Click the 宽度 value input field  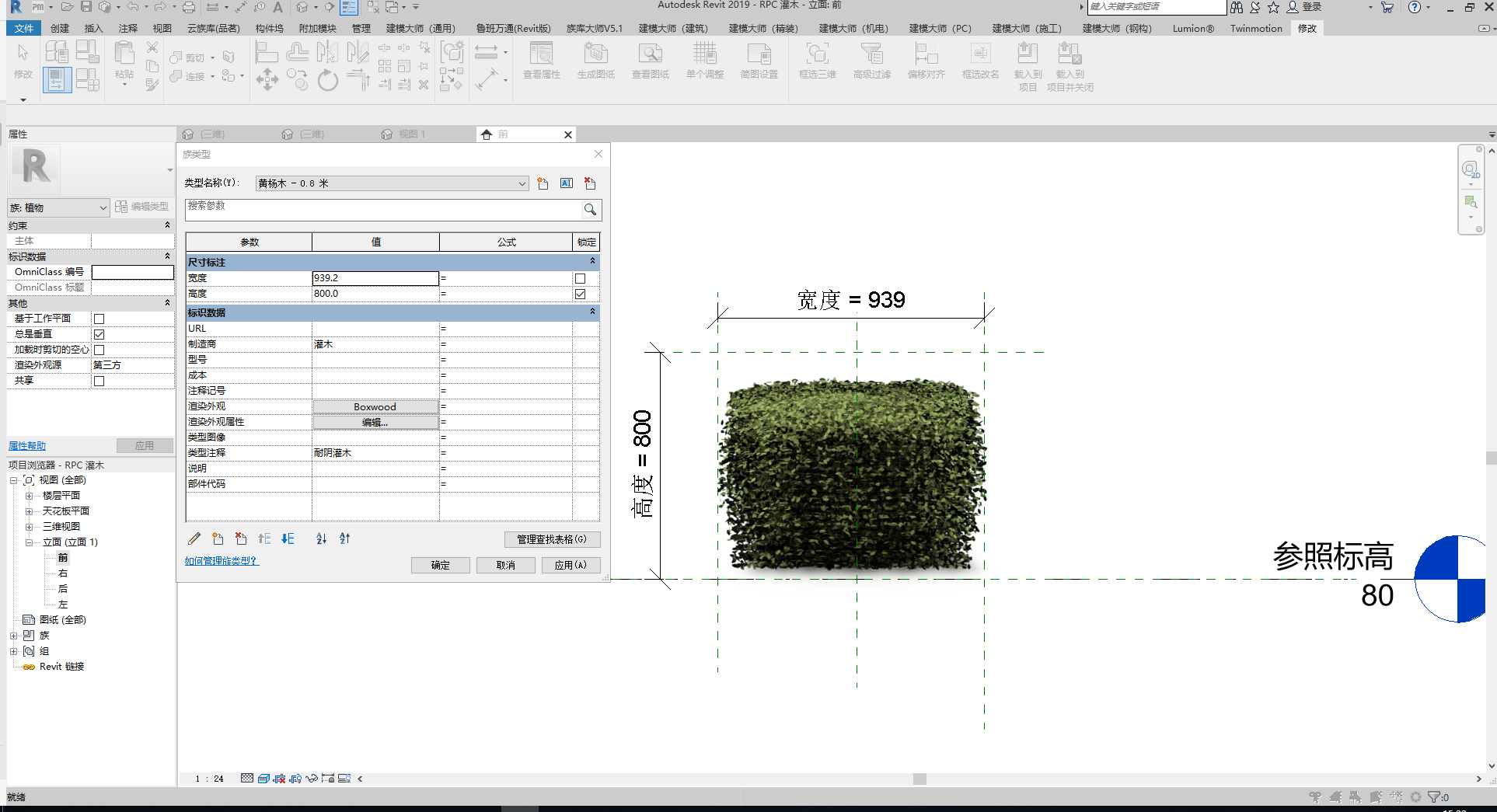tap(375, 278)
